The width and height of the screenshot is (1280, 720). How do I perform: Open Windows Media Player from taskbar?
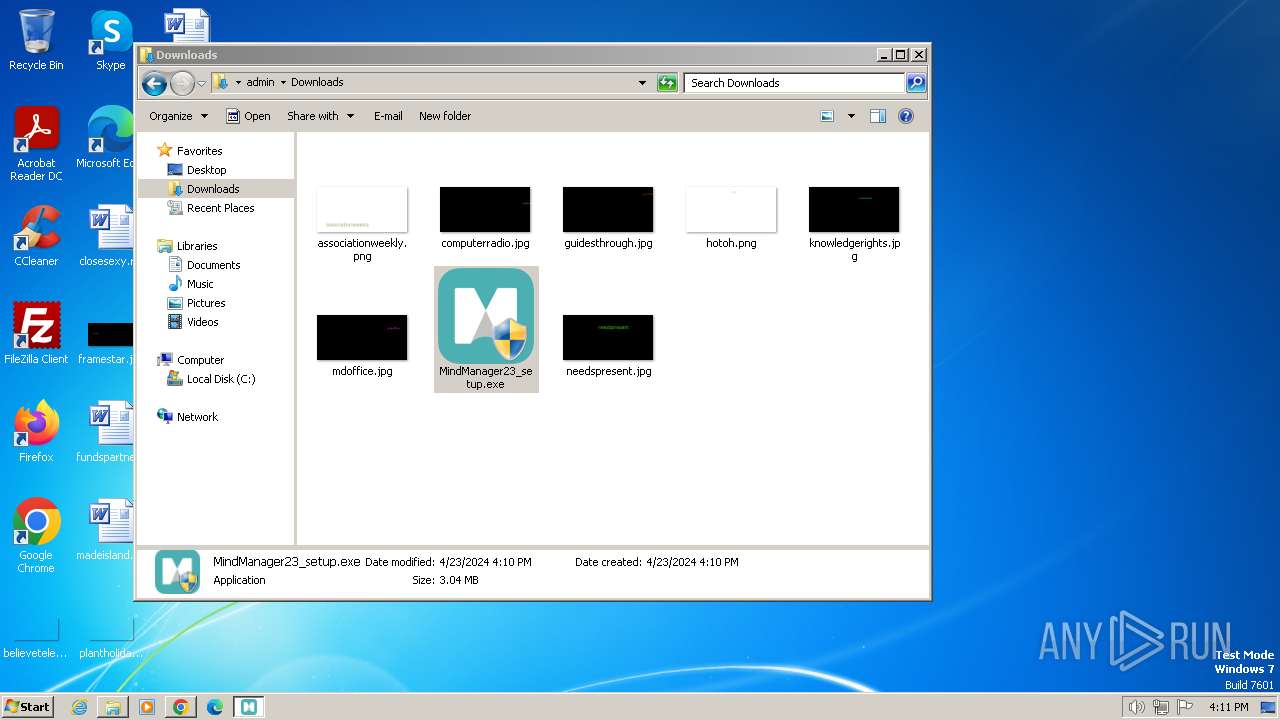pyautogui.click(x=147, y=707)
